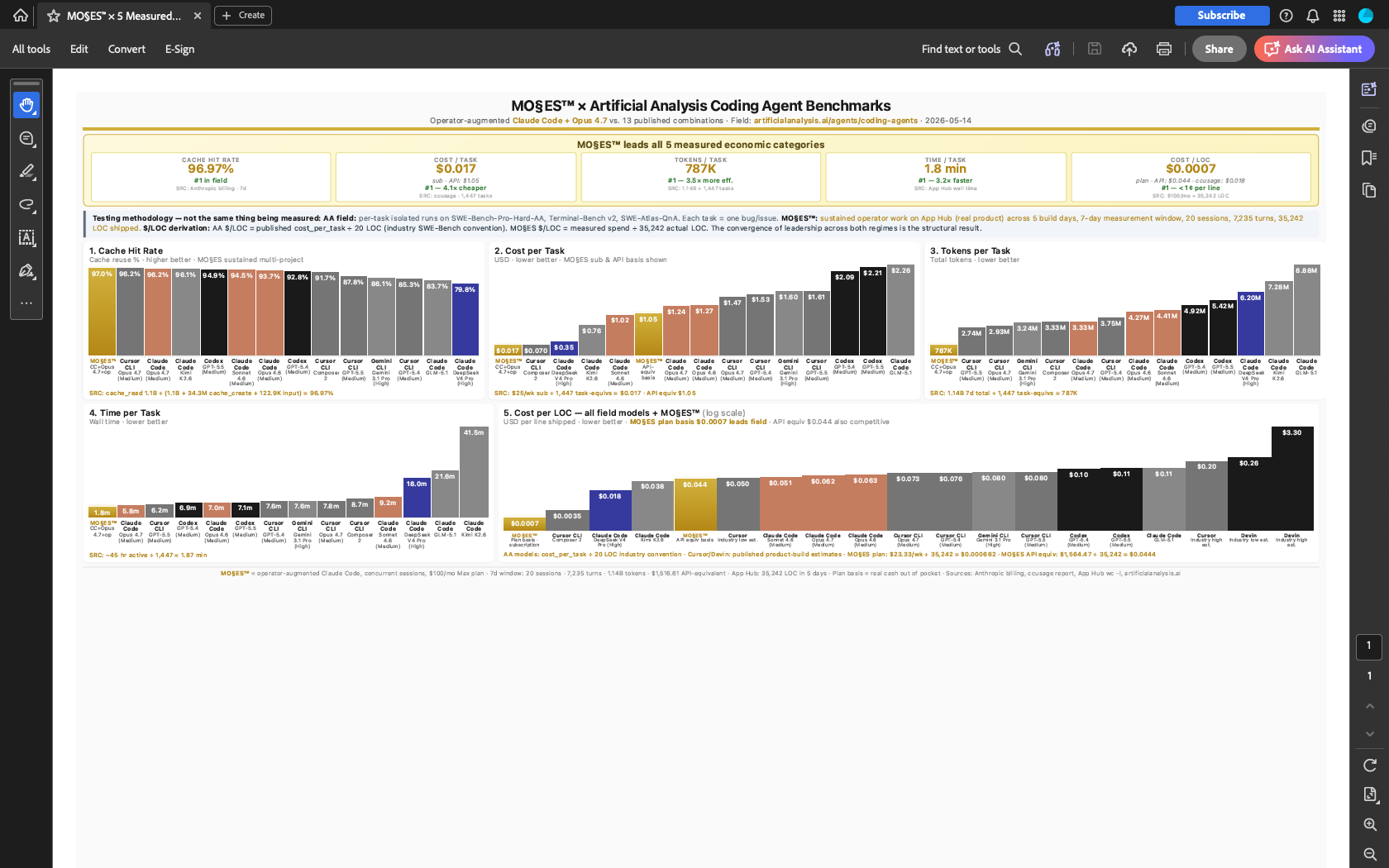Click the 41.5m bar in Time per Task chart
Image resolution: width=1389 pixels, height=868 pixels.
[474, 472]
